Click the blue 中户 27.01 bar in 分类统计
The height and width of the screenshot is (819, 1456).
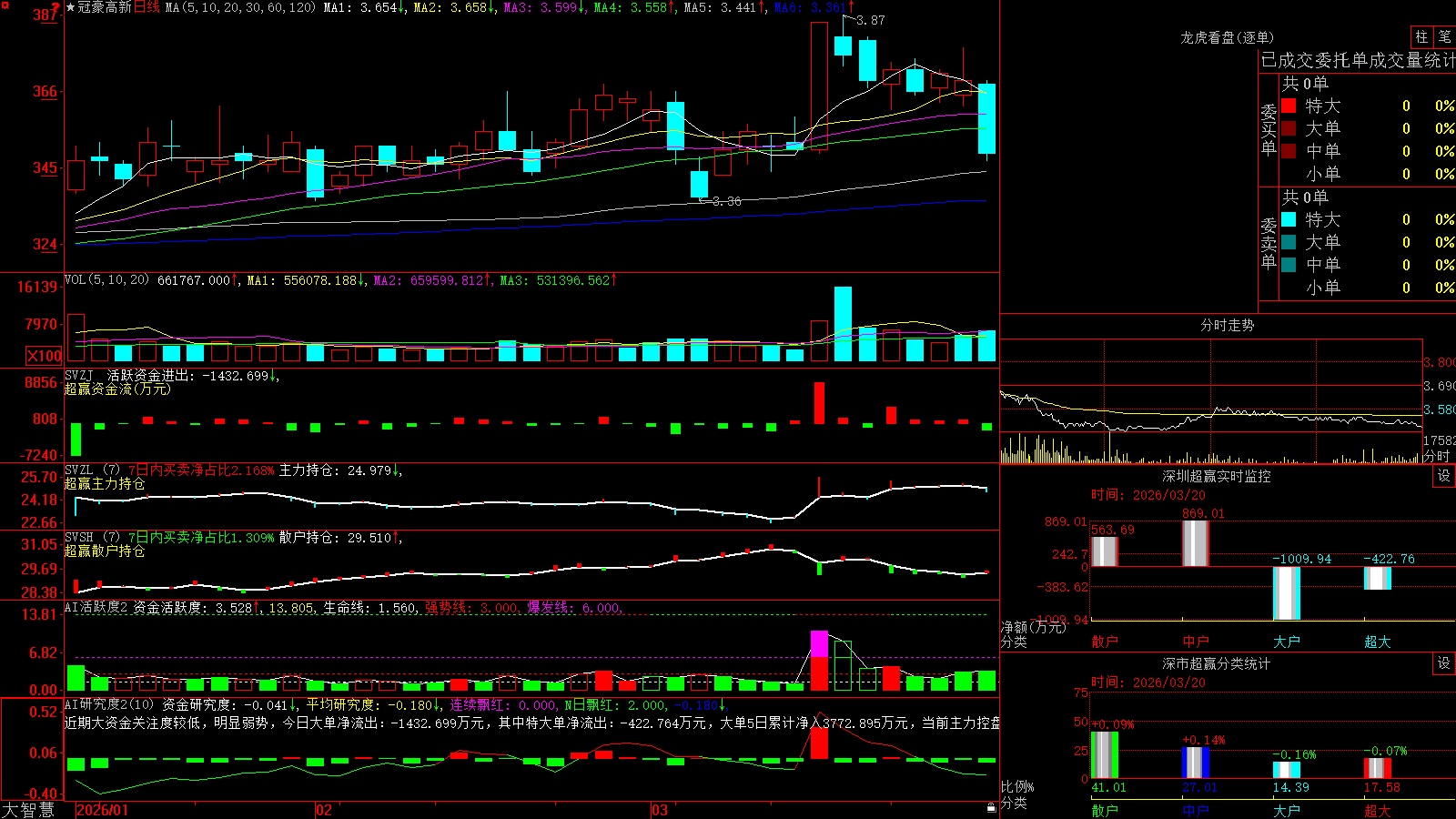[x=1196, y=763]
